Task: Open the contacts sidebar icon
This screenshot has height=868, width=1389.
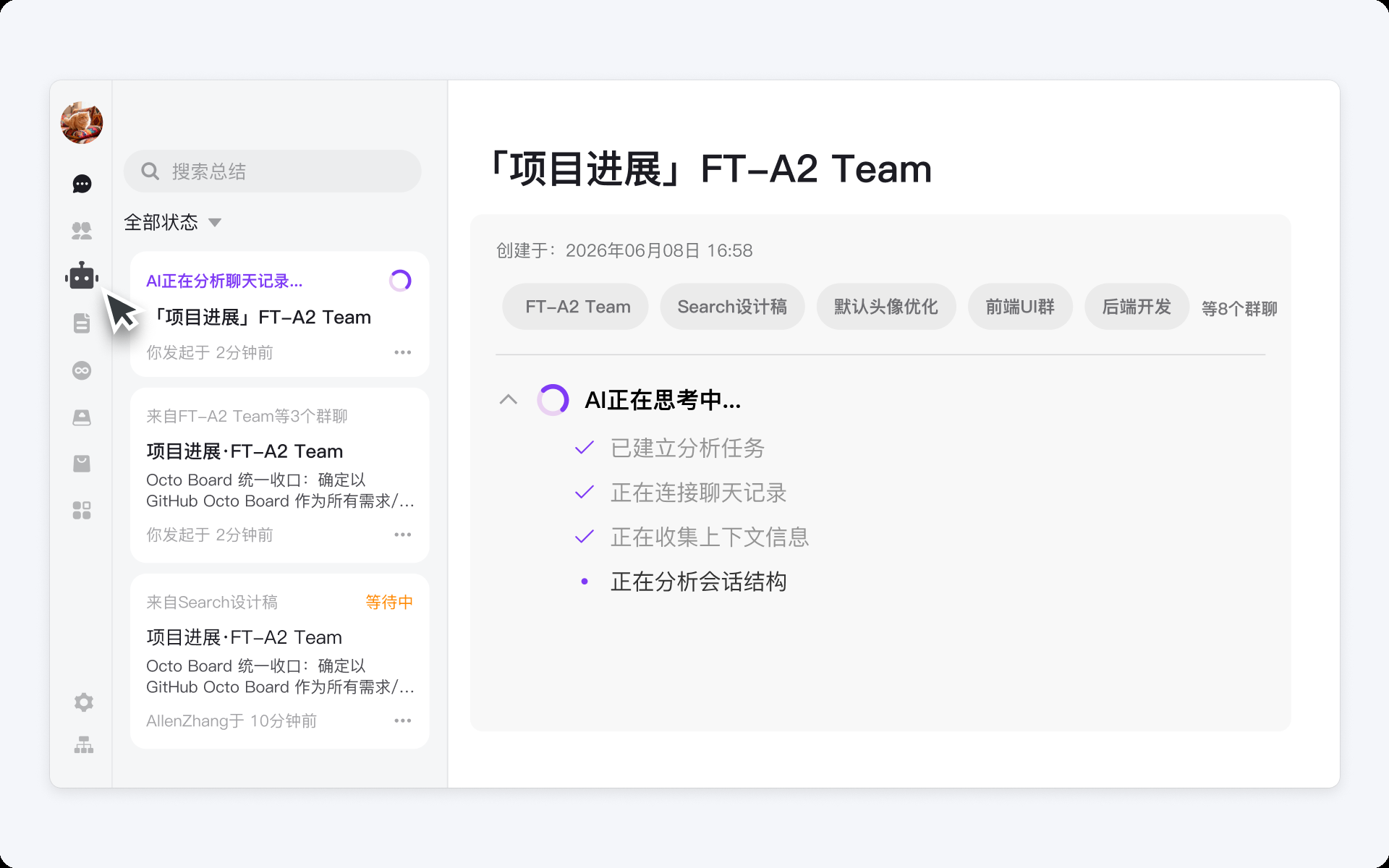Action: [82, 231]
